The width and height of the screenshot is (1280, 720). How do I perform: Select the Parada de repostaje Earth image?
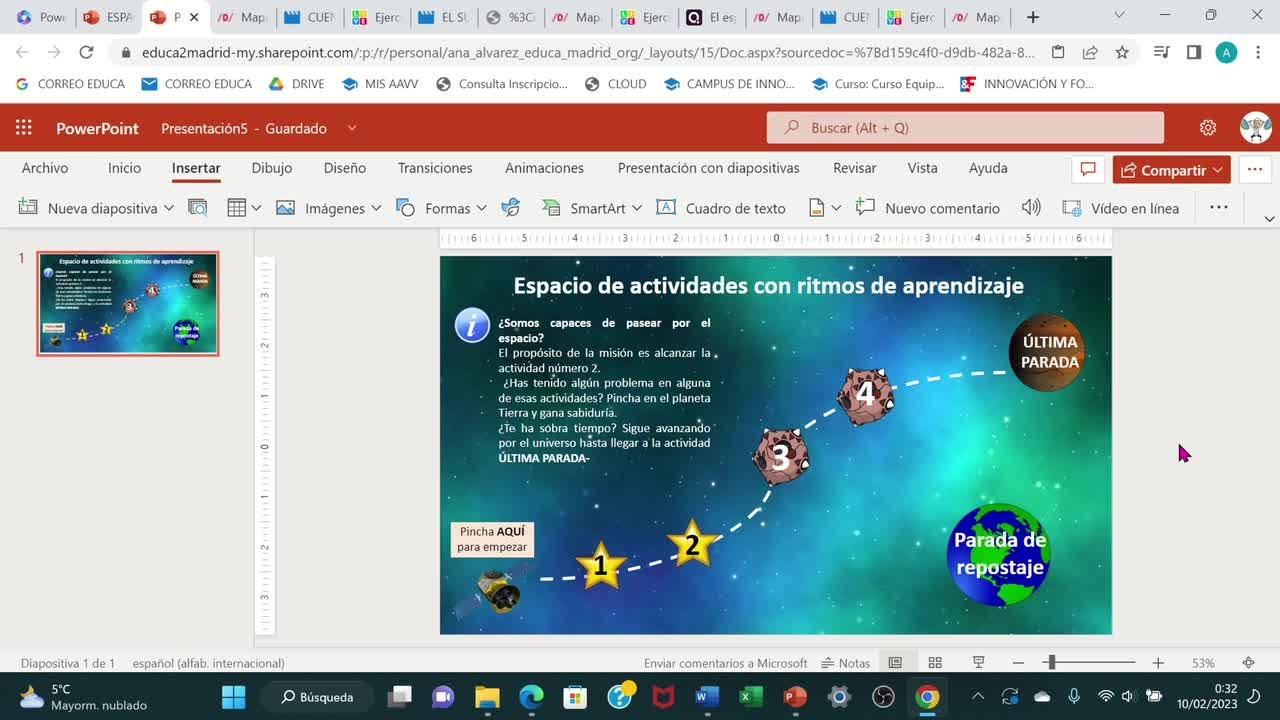(x=998, y=555)
